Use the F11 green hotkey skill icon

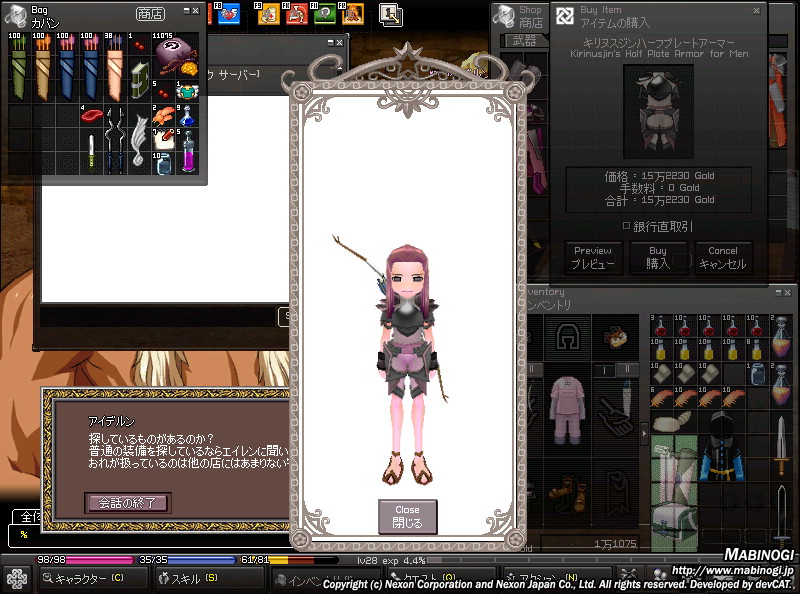click(324, 14)
